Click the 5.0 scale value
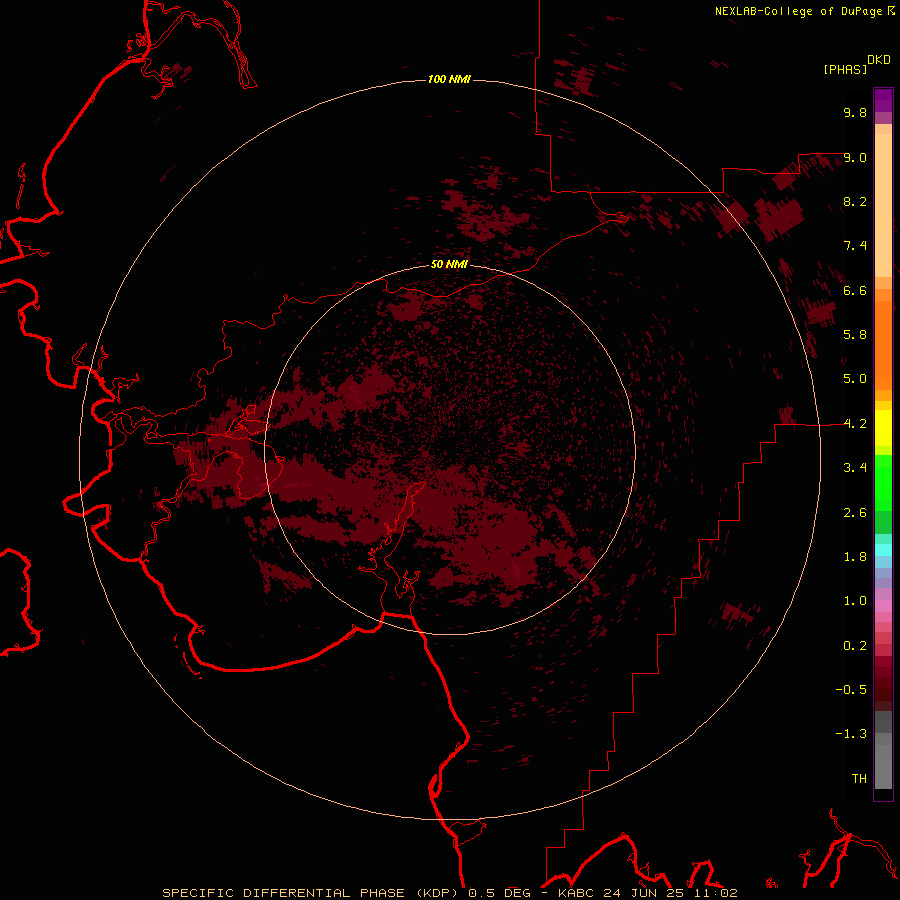The width and height of the screenshot is (900, 900). tap(855, 379)
